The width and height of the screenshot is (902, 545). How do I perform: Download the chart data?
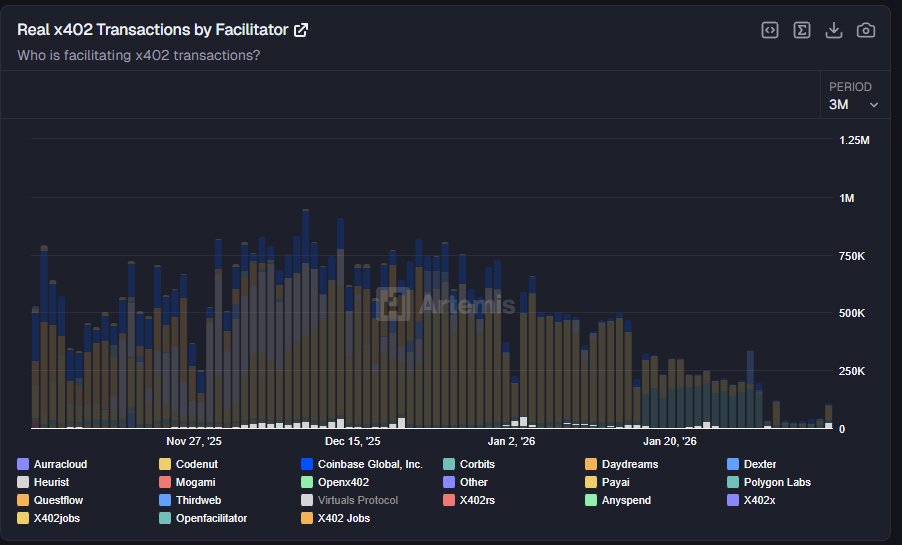coord(834,30)
